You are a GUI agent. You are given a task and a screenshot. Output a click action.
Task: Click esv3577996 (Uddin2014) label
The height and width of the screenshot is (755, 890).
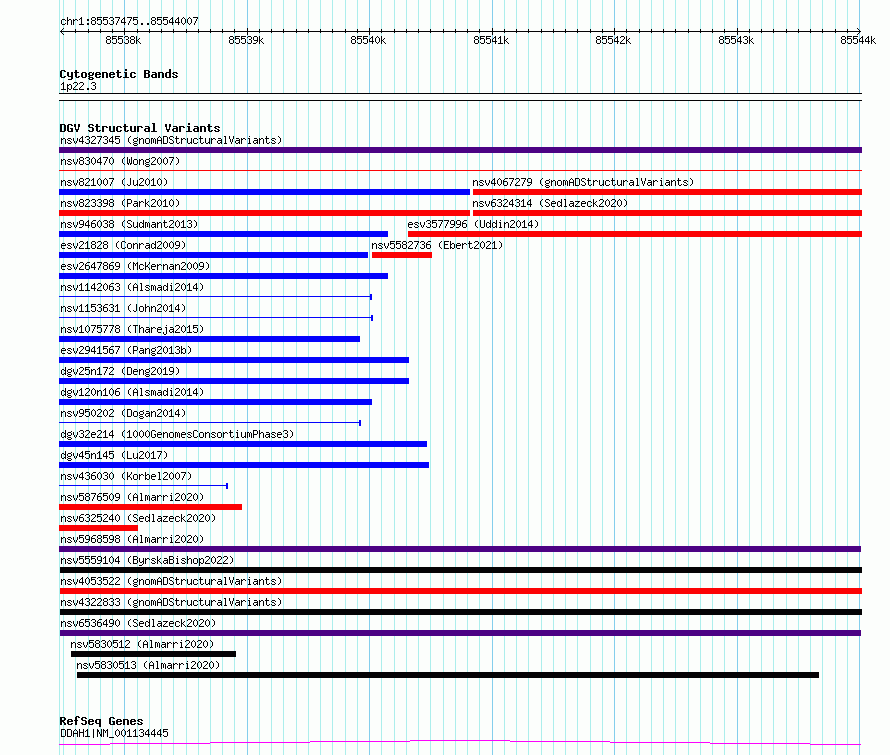point(473,224)
